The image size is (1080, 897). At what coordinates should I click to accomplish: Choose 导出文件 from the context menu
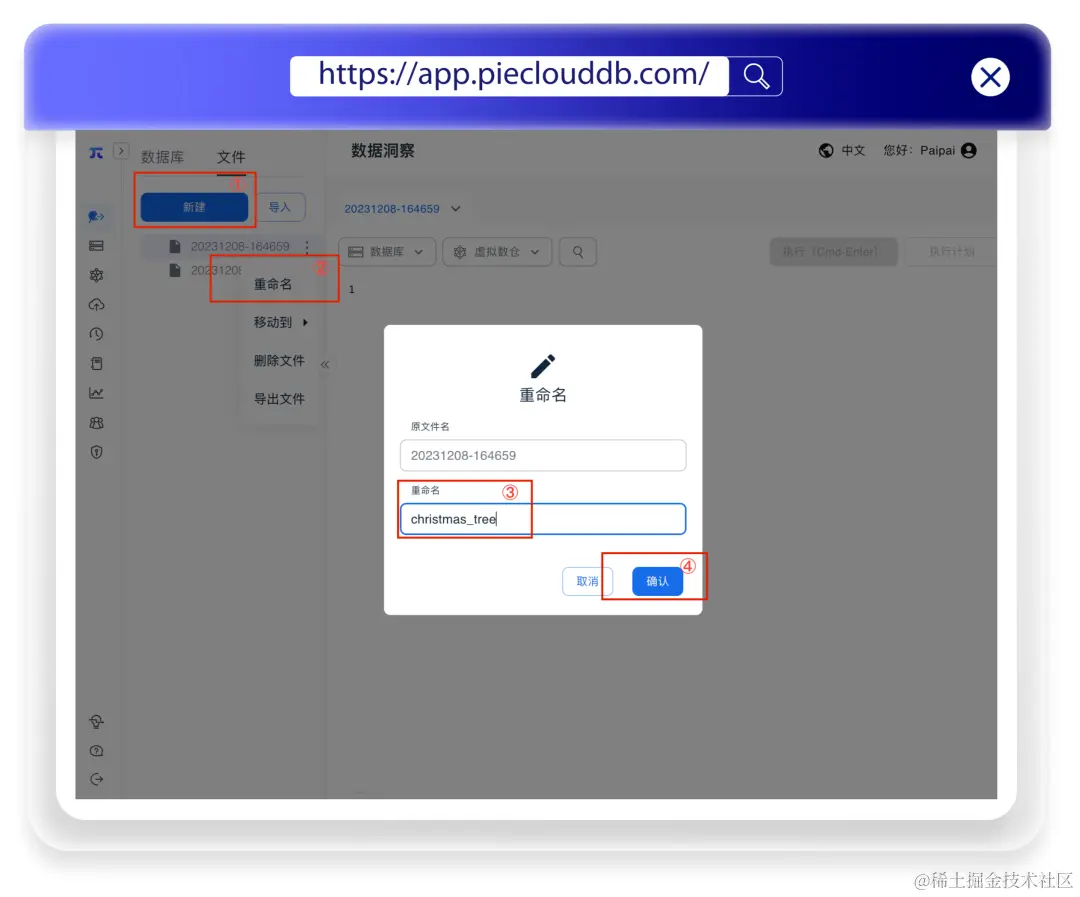click(279, 399)
